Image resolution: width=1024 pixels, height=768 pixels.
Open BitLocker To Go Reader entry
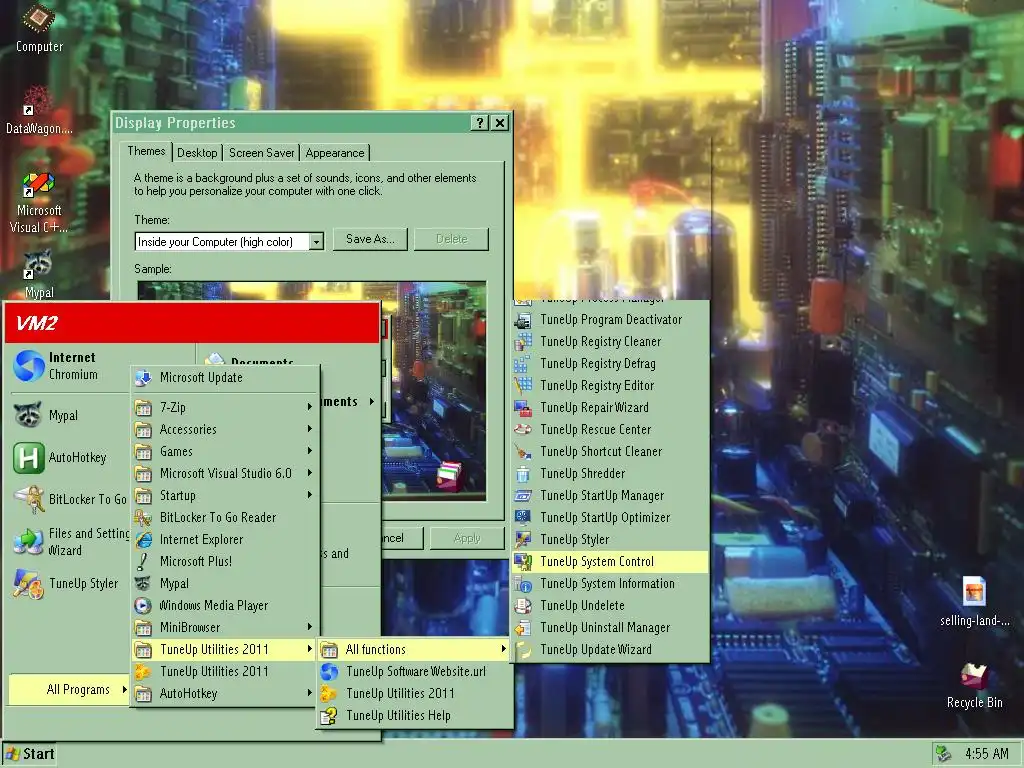tap(225, 518)
